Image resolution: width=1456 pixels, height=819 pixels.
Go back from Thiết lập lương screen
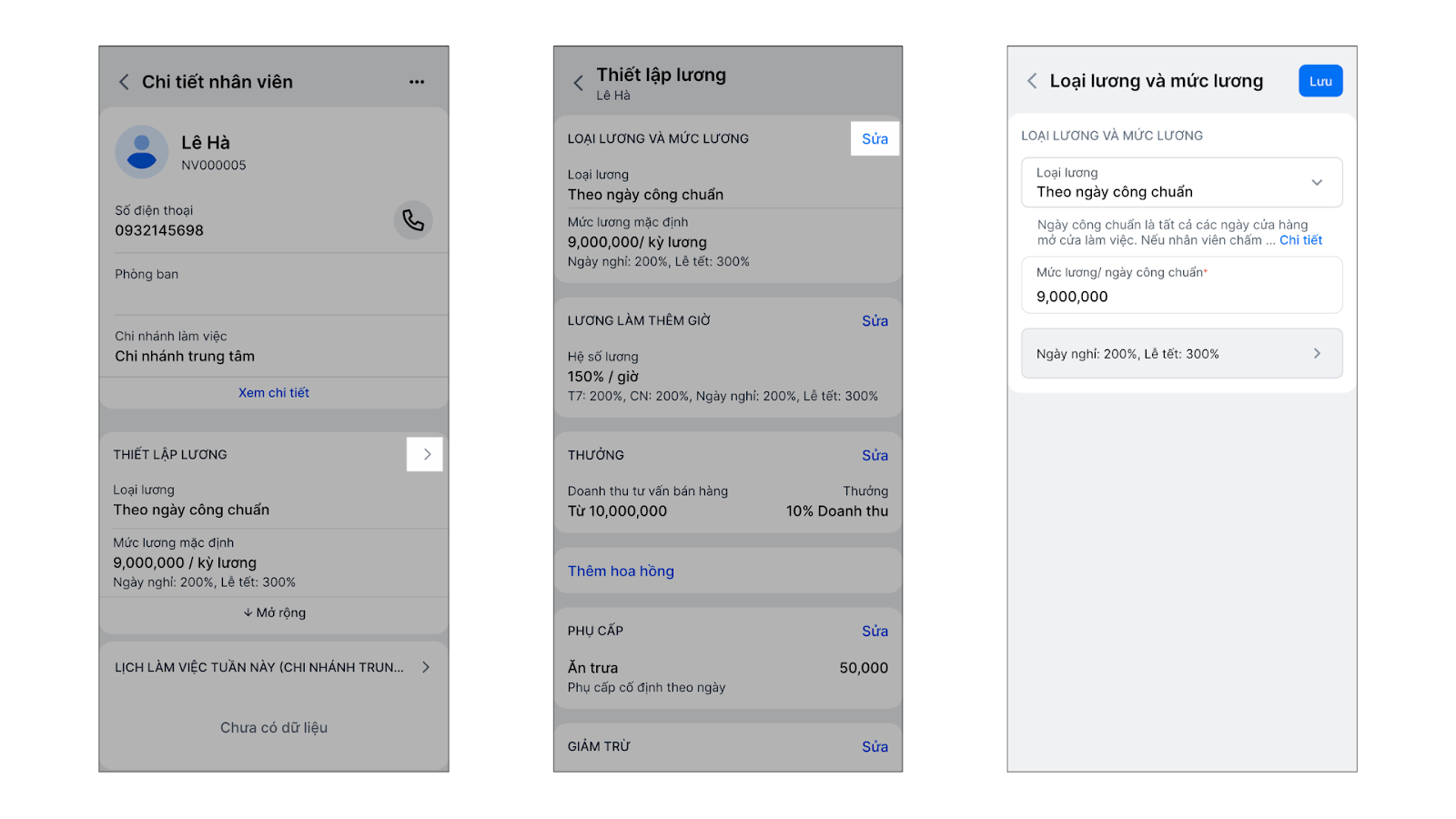click(578, 84)
